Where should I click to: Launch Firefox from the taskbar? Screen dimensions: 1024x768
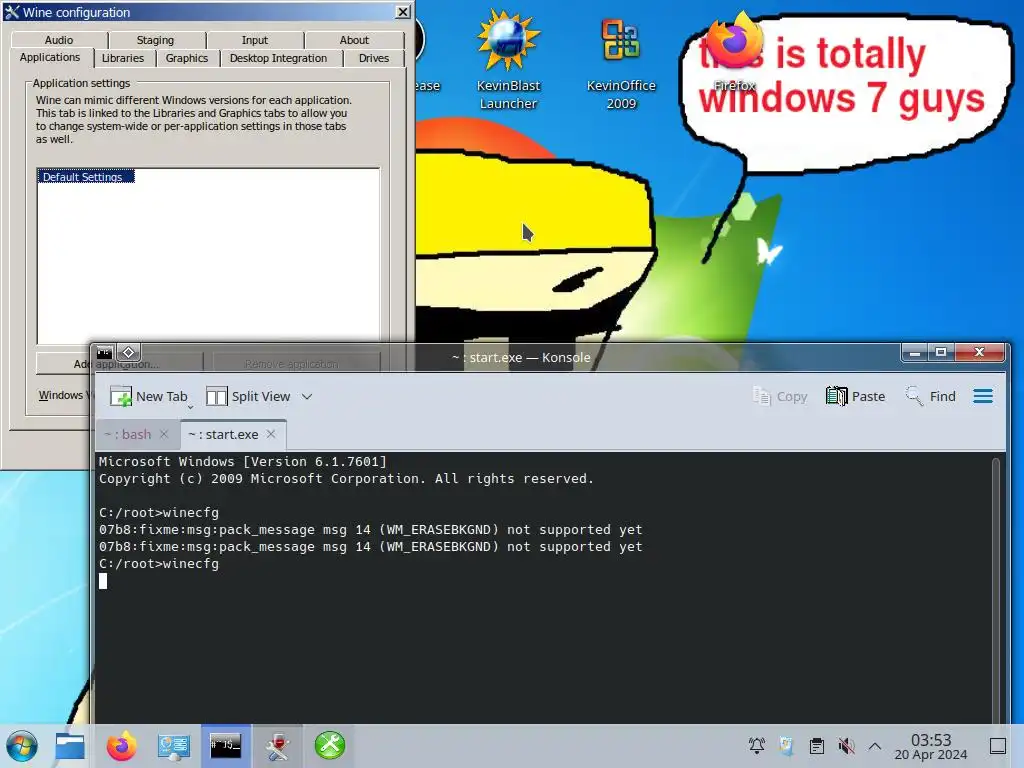[x=121, y=746]
